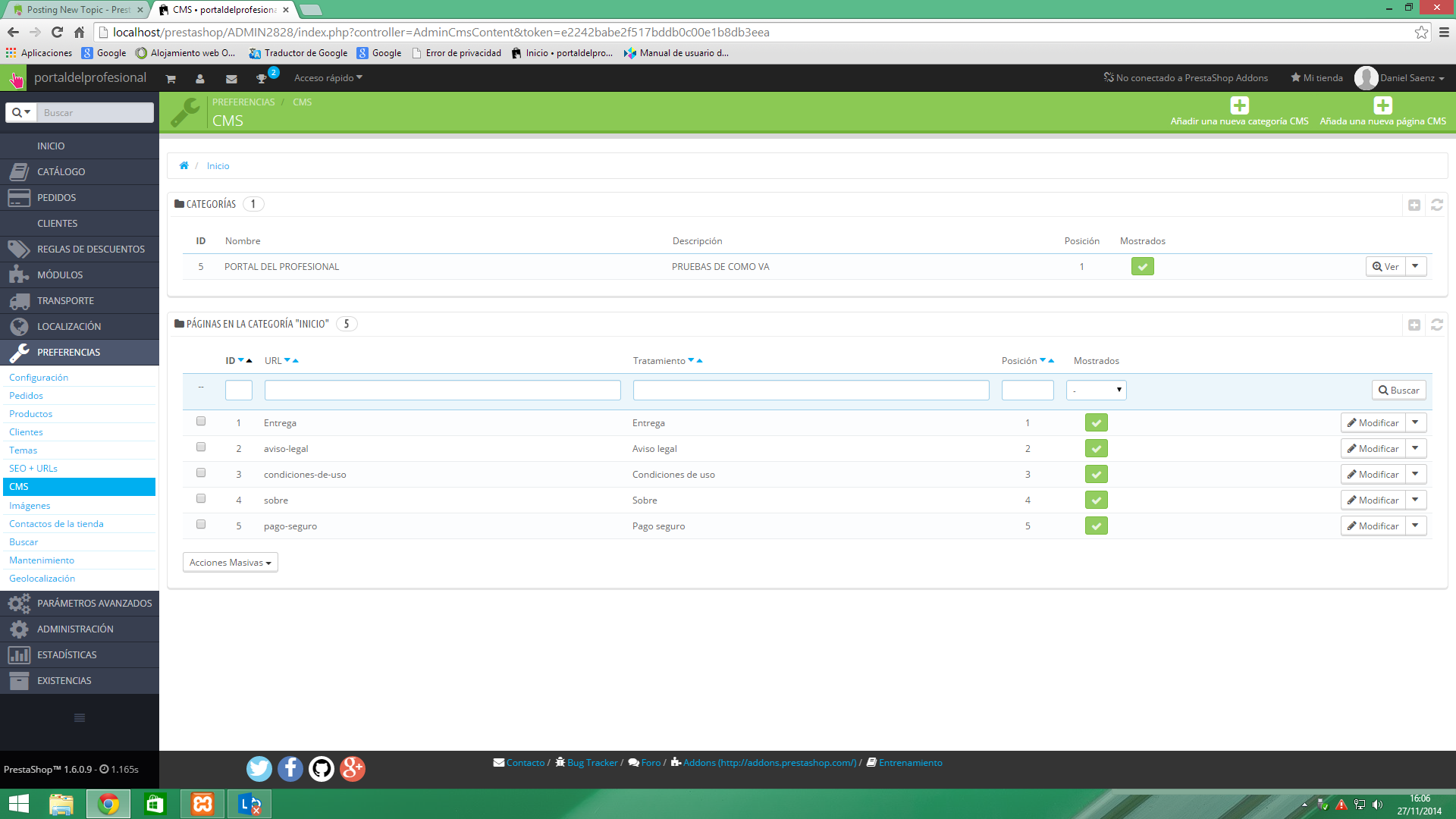Screen dimensions: 1456x819
Task: Click the URL filter input field
Action: tap(442, 390)
